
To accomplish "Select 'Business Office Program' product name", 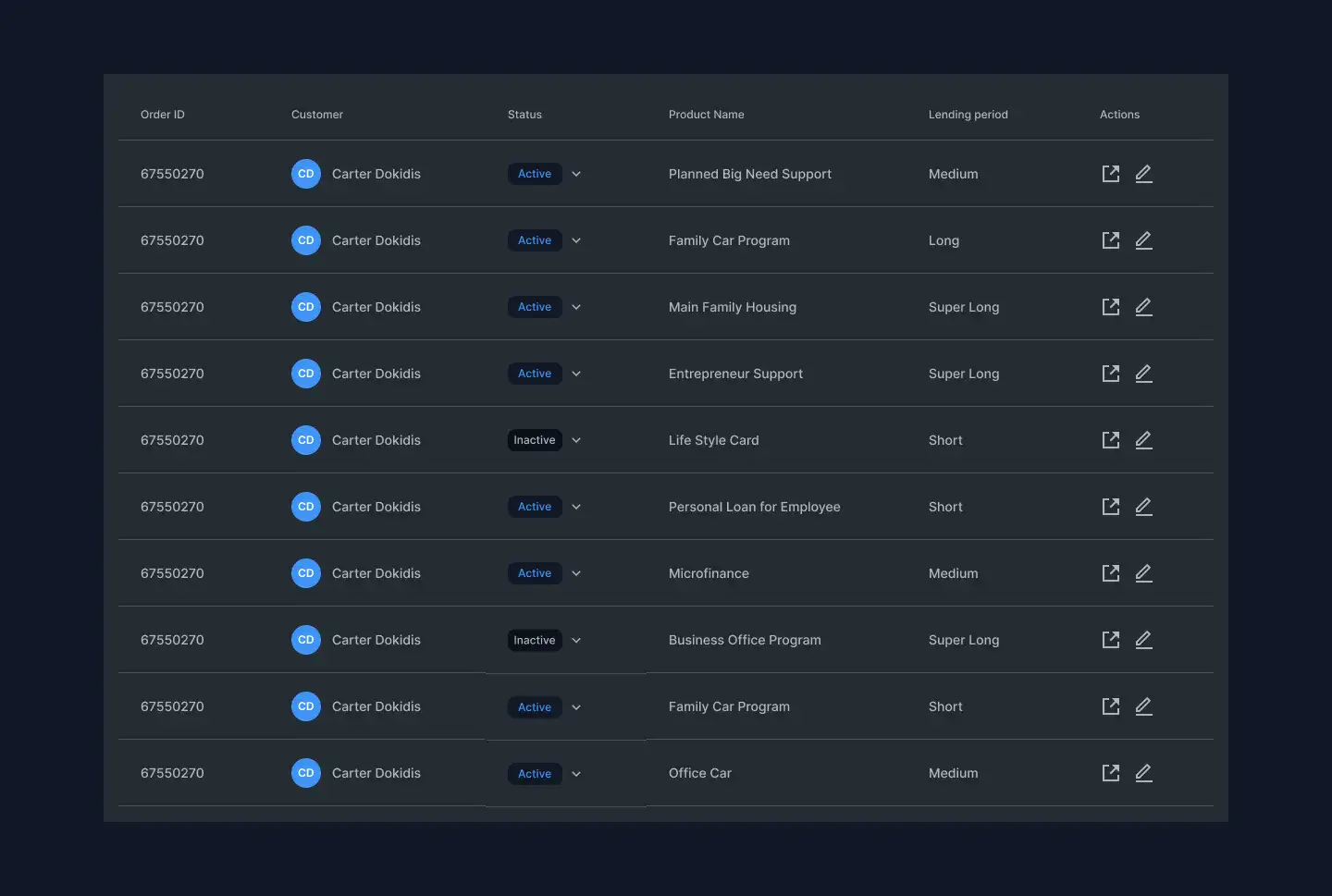I will click(745, 640).
